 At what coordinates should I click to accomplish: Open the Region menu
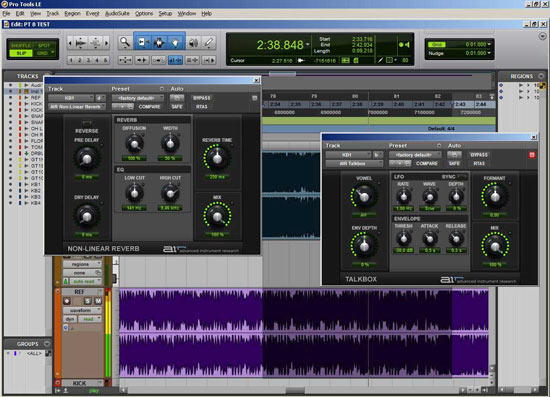click(72, 13)
